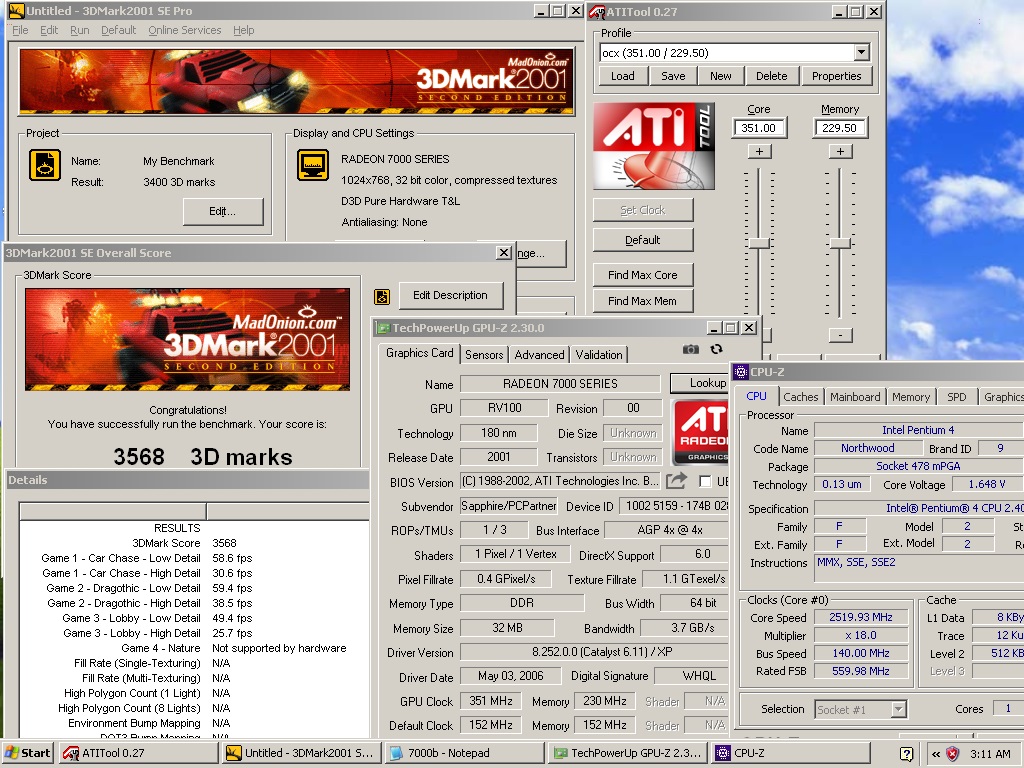Click Edit Description button

[451, 295]
